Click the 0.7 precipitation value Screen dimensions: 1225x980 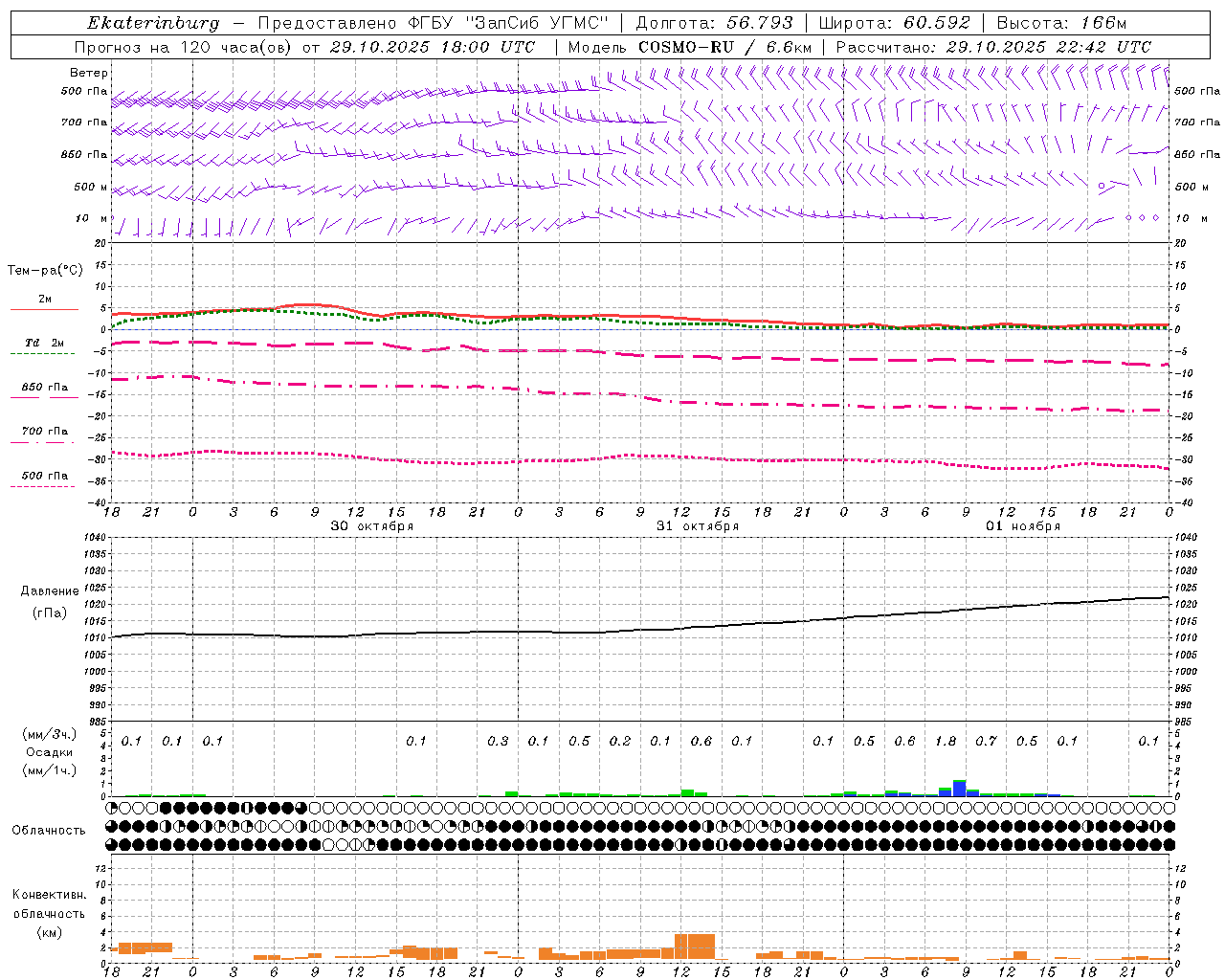[986, 741]
